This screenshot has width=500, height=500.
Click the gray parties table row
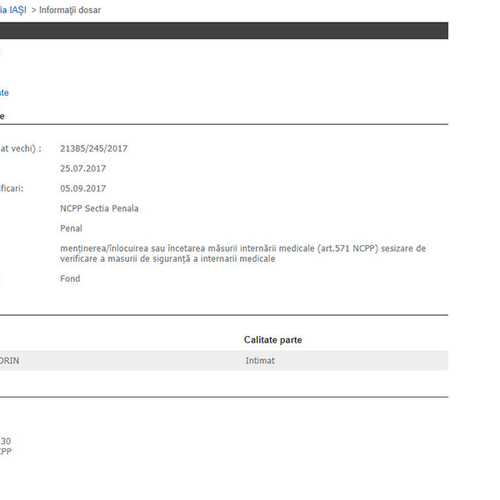(x=224, y=360)
